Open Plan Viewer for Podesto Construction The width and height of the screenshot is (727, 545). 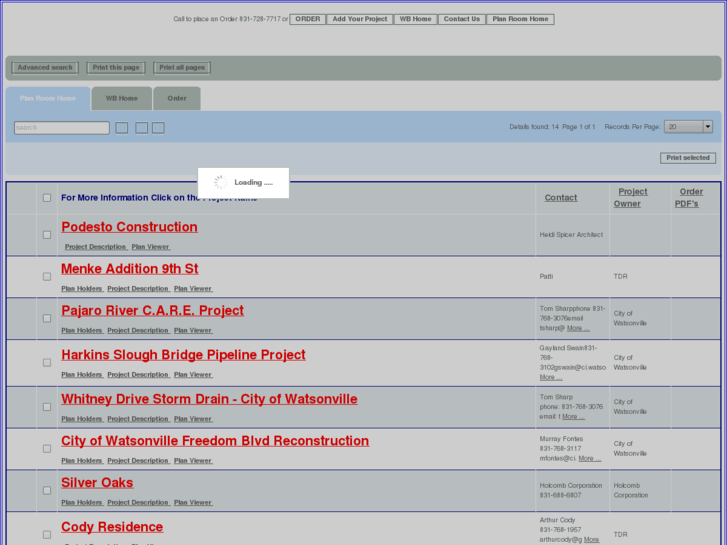point(151,247)
